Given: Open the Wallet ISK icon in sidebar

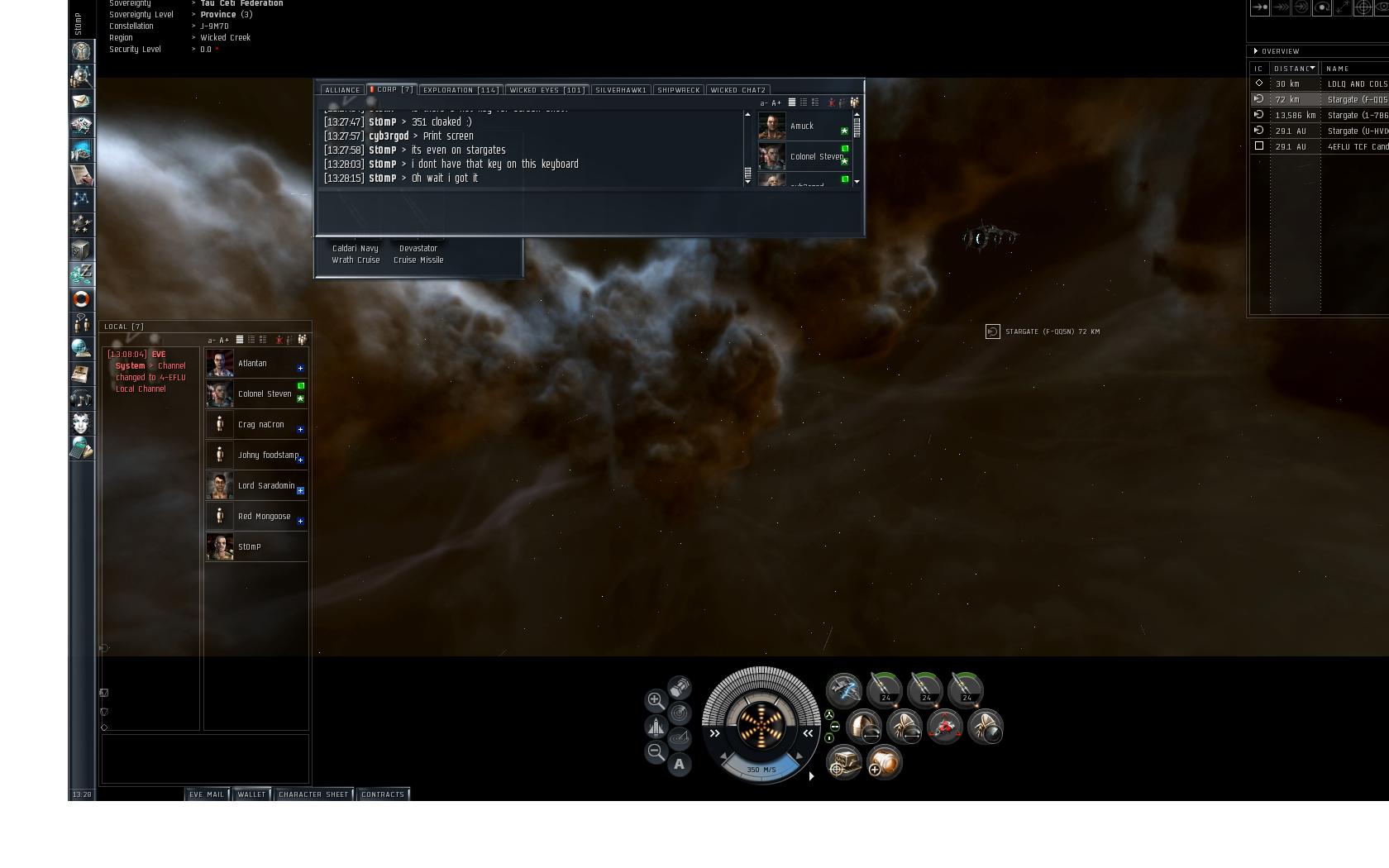Looking at the screenshot, I should [81, 274].
